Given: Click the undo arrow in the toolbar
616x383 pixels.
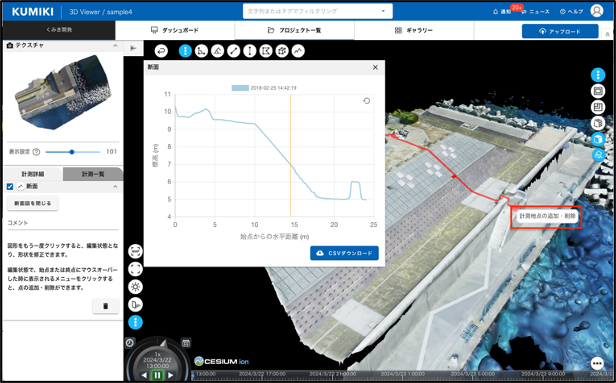Looking at the screenshot, I should 161,51.
